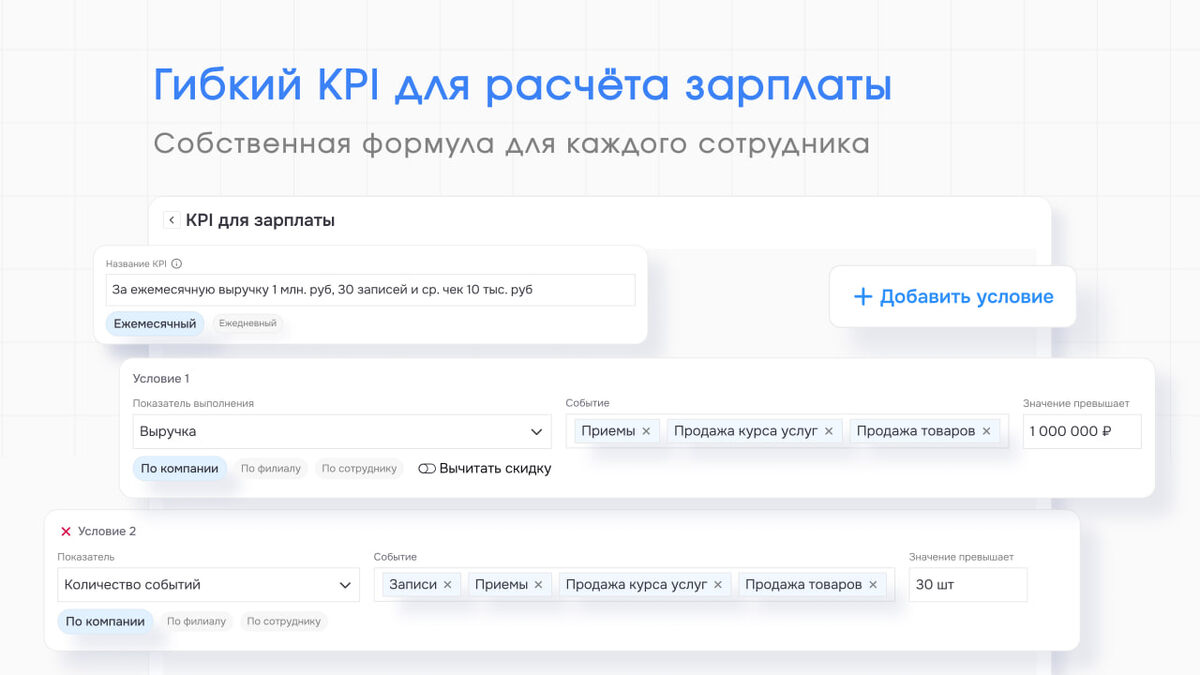This screenshot has width=1200, height=675.
Task: Open info tooltip next to Название KPI
Action: click(177, 264)
